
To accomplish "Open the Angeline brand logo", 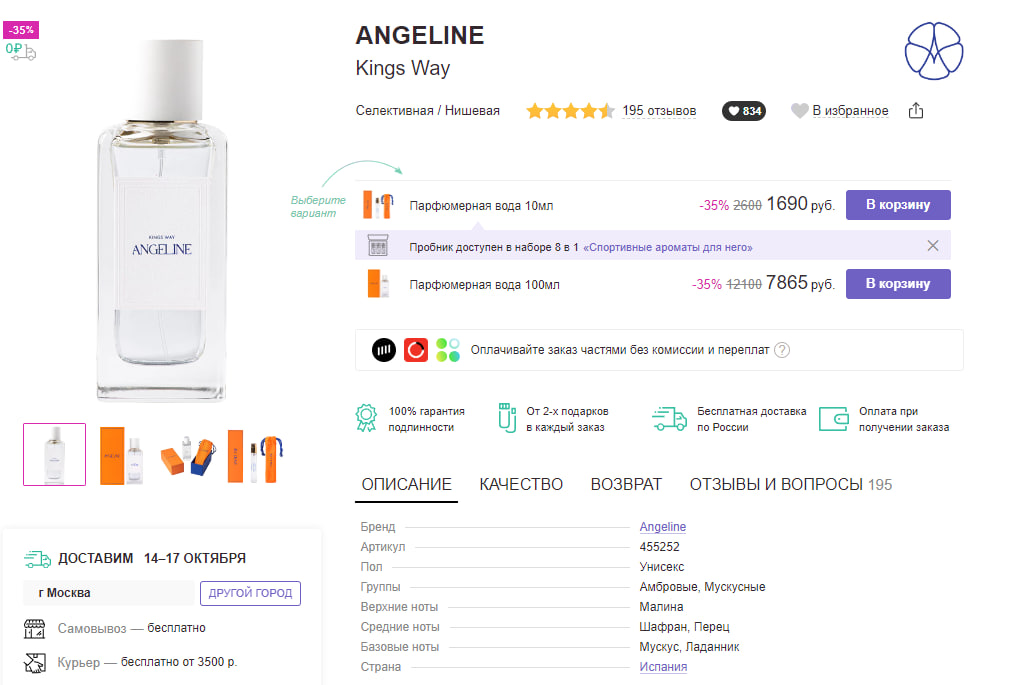I will (934, 51).
